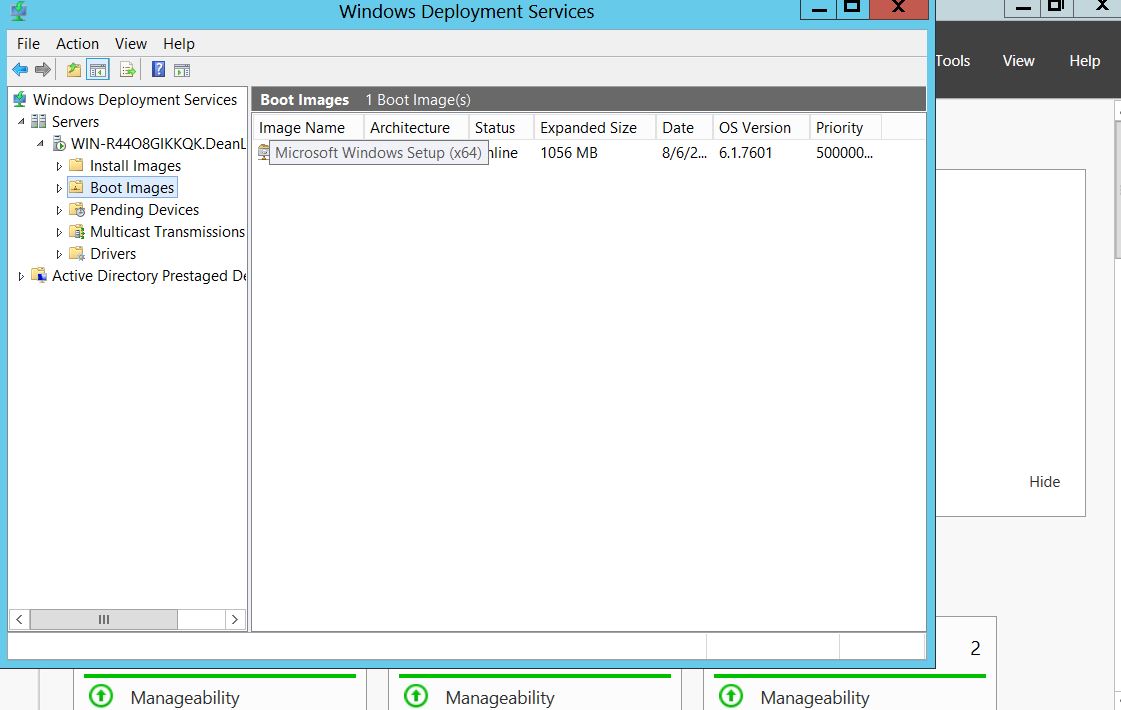Open the File menu

point(29,44)
